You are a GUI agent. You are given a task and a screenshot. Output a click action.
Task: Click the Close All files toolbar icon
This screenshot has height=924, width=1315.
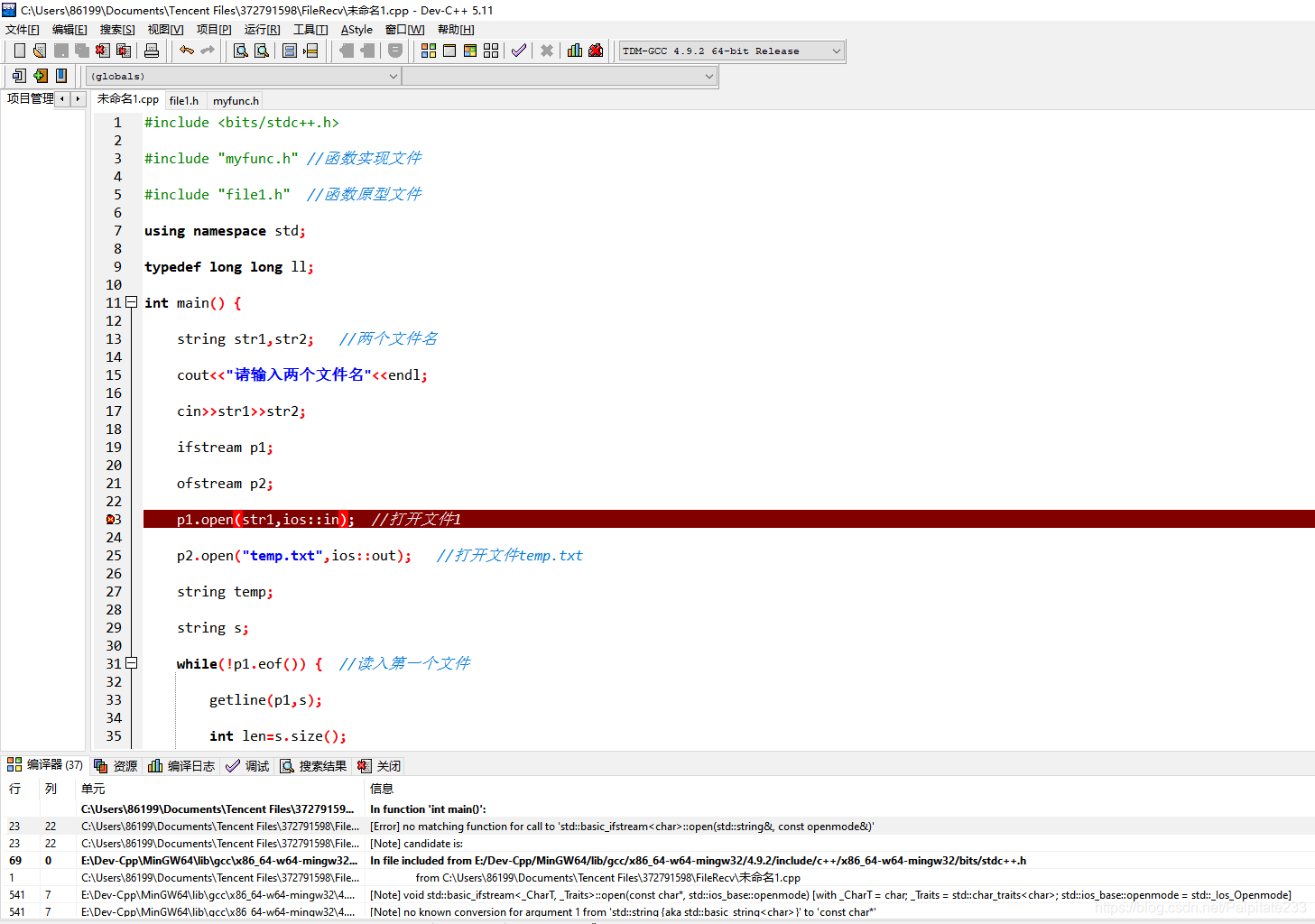(124, 51)
